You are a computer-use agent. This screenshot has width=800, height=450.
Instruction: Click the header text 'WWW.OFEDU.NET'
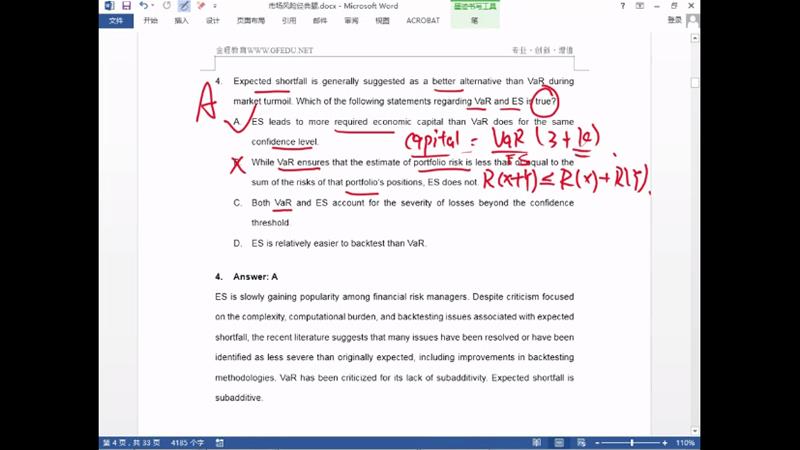280,51
